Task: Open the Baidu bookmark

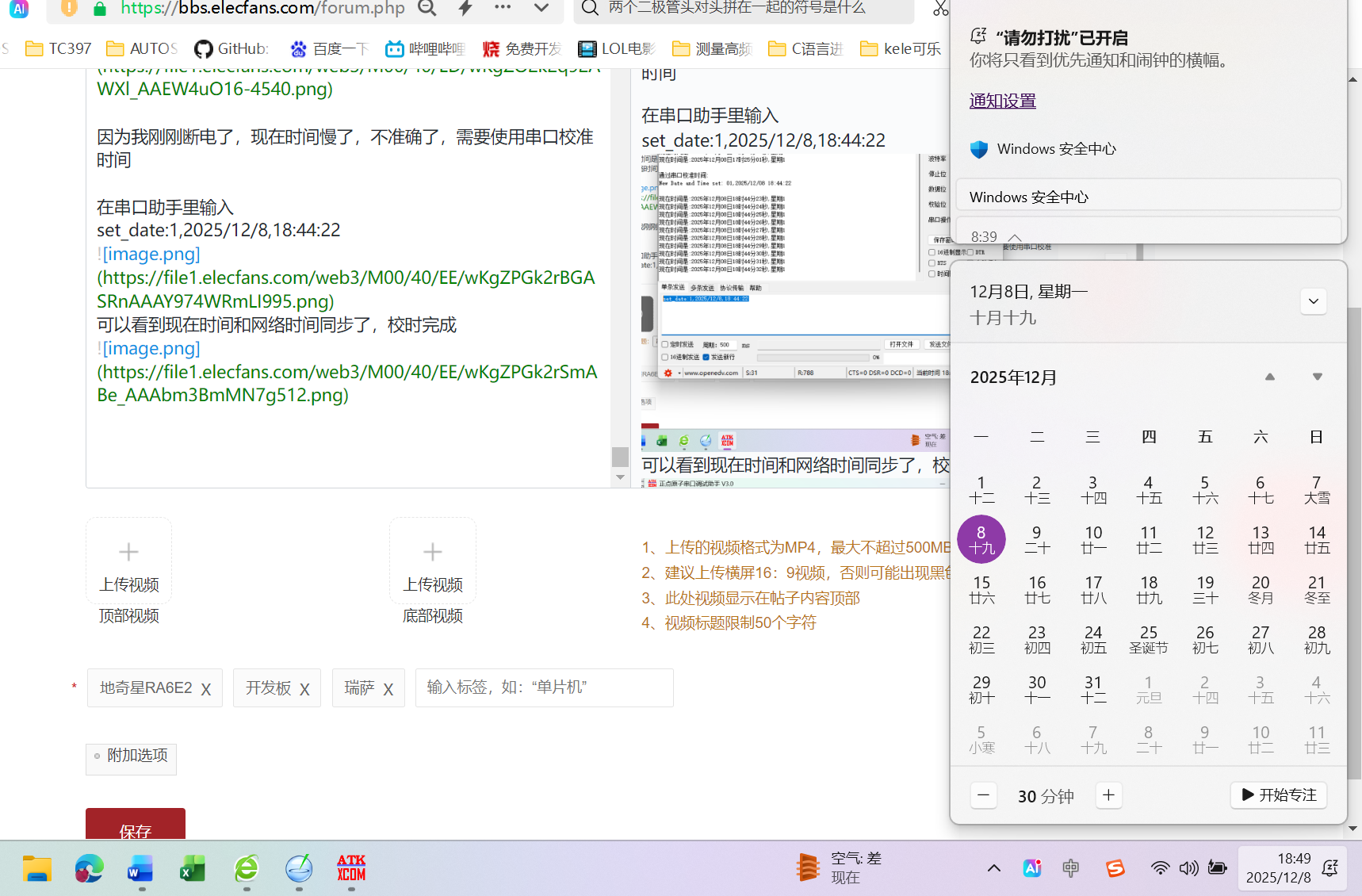Action: point(329,48)
